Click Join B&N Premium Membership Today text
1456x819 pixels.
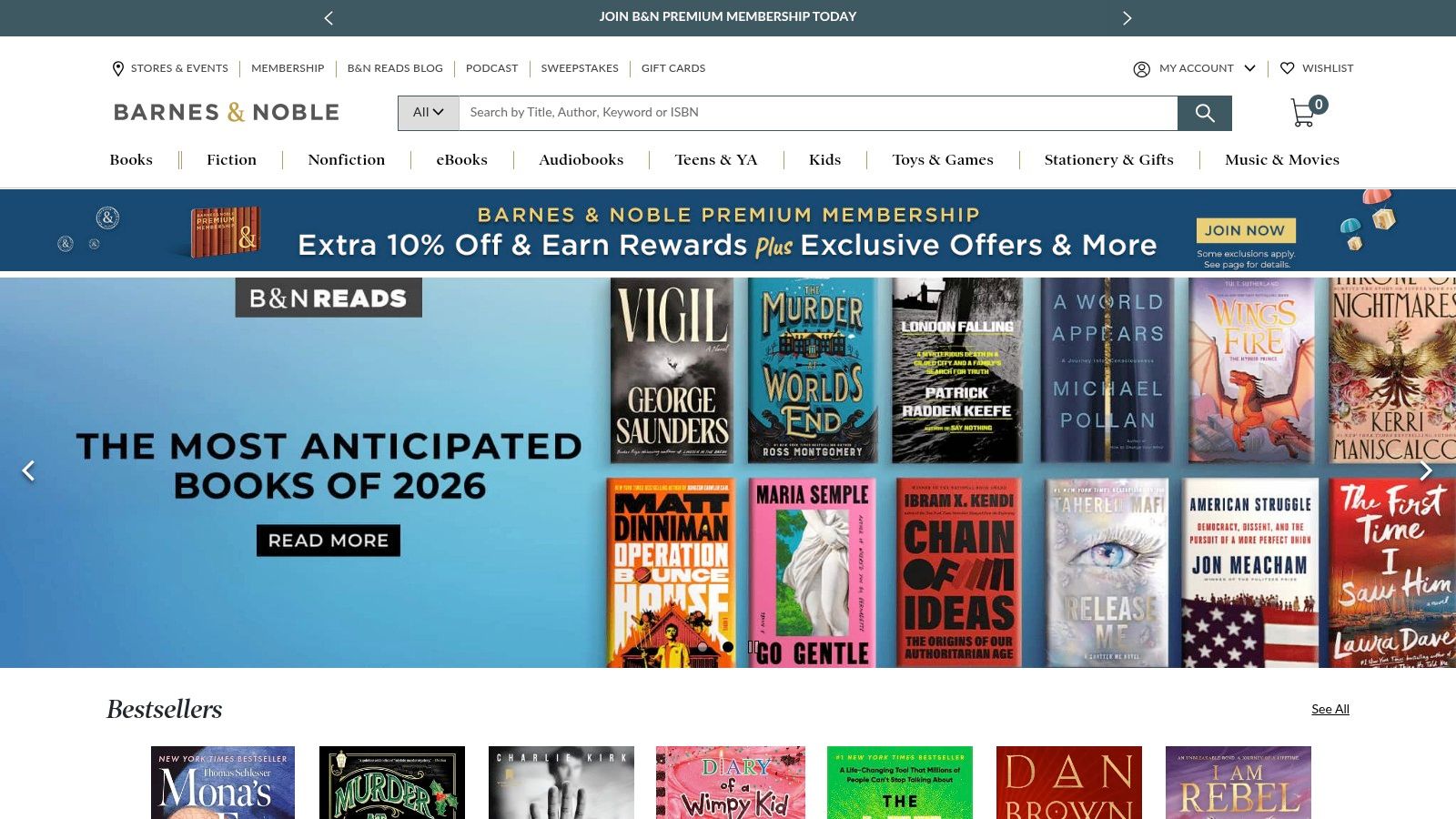(x=728, y=16)
